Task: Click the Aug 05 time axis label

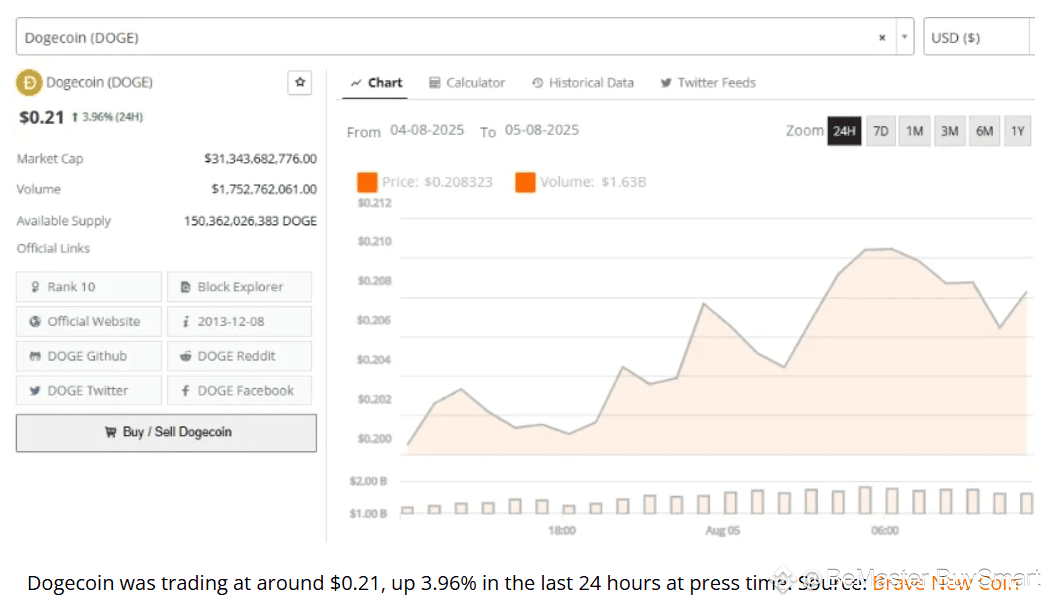Action: (x=723, y=530)
